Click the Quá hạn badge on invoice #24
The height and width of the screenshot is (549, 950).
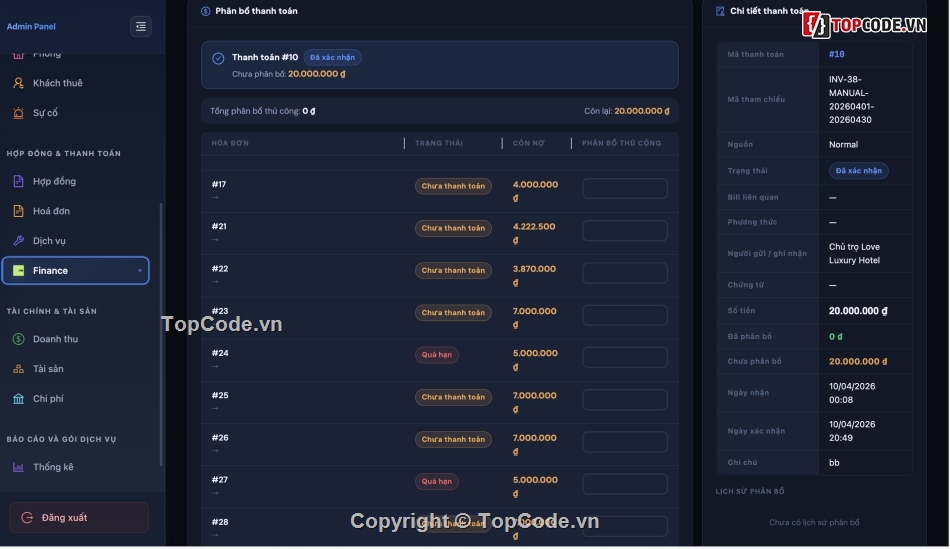pos(436,355)
